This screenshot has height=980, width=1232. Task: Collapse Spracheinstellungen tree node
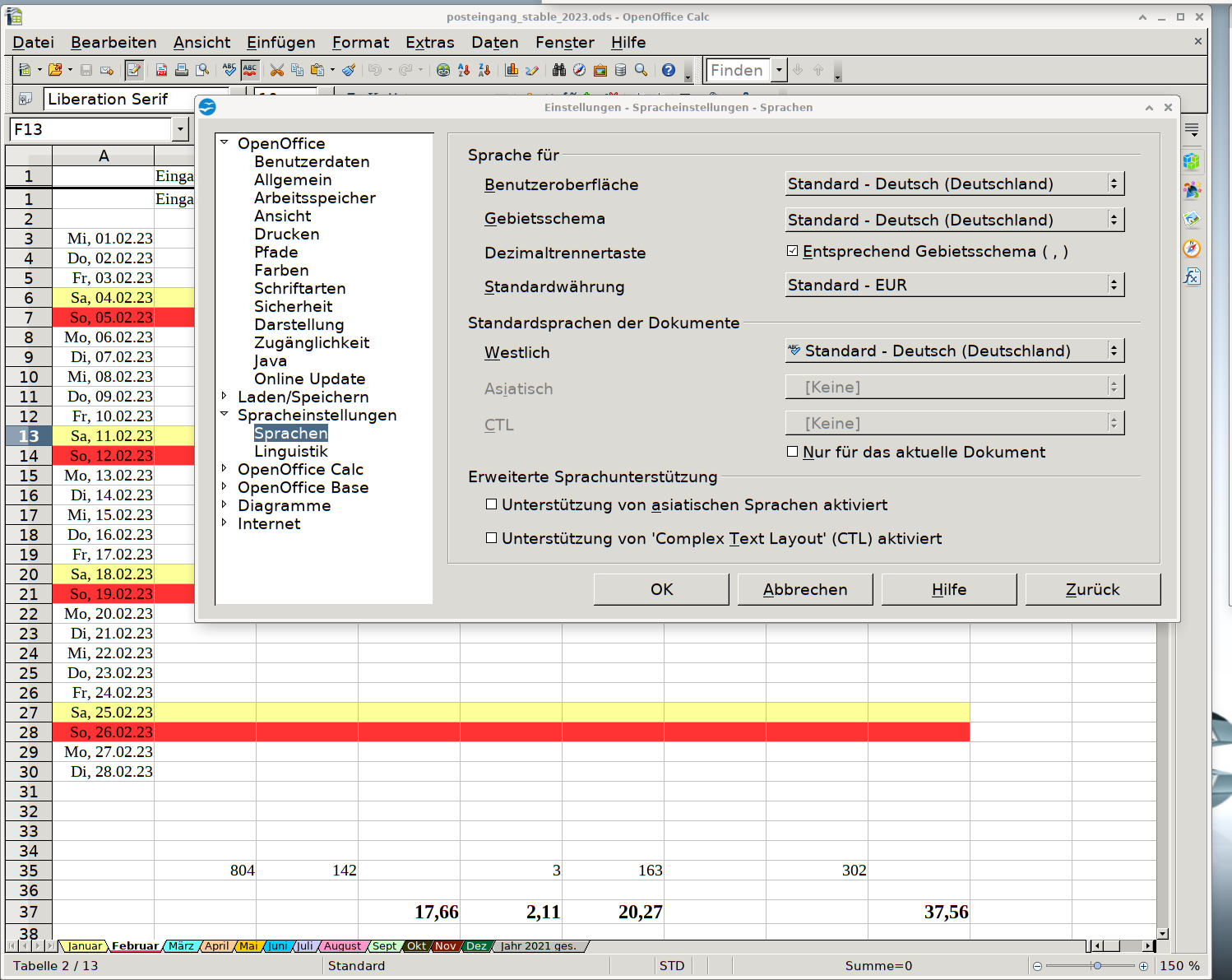[x=224, y=414]
